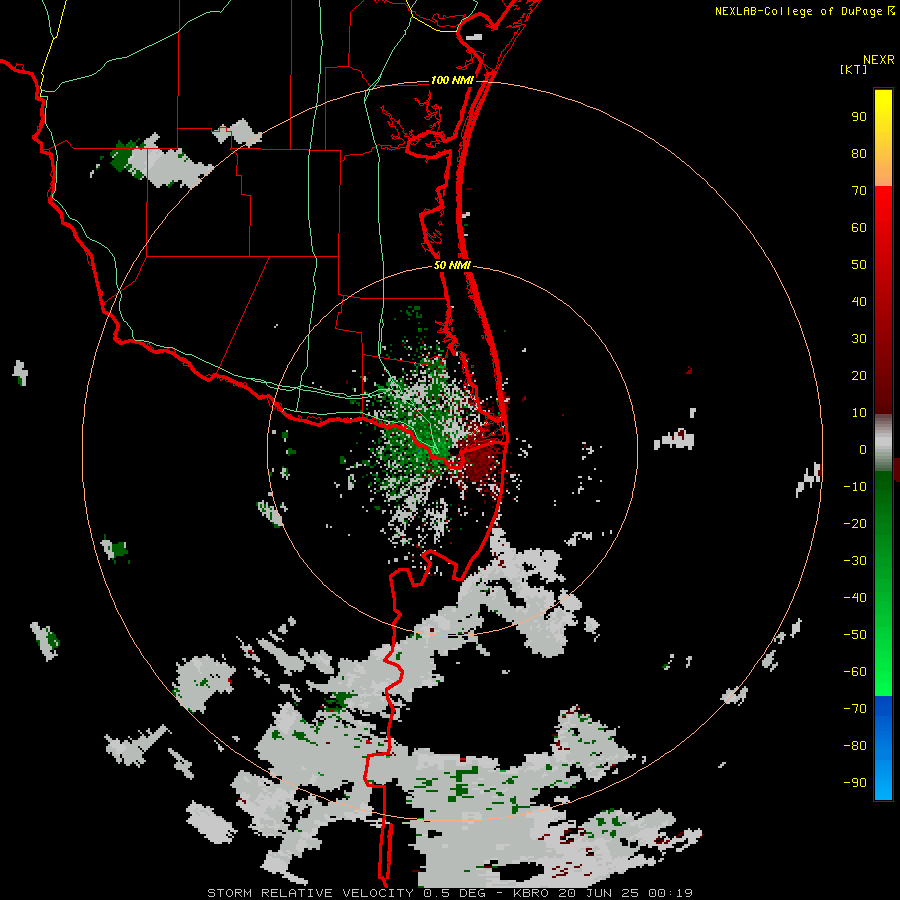
Task: Click the gray zero-velocity segment of color bar
Action: tap(883, 443)
